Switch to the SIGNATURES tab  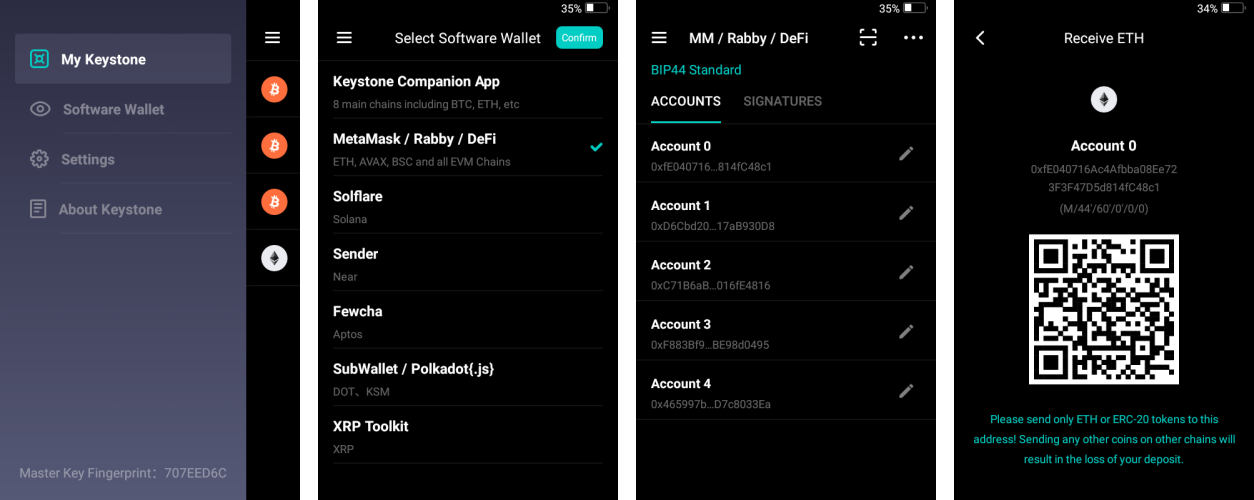782,101
